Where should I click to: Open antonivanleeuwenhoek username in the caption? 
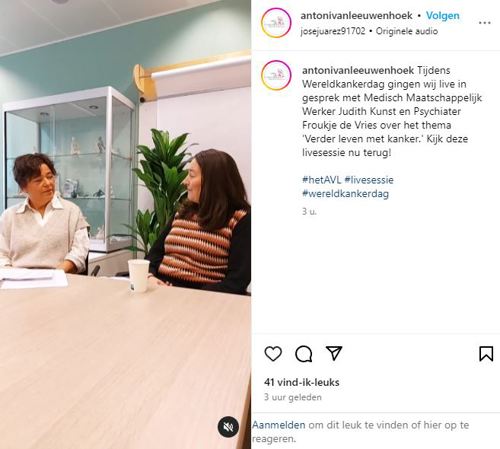(x=358, y=70)
